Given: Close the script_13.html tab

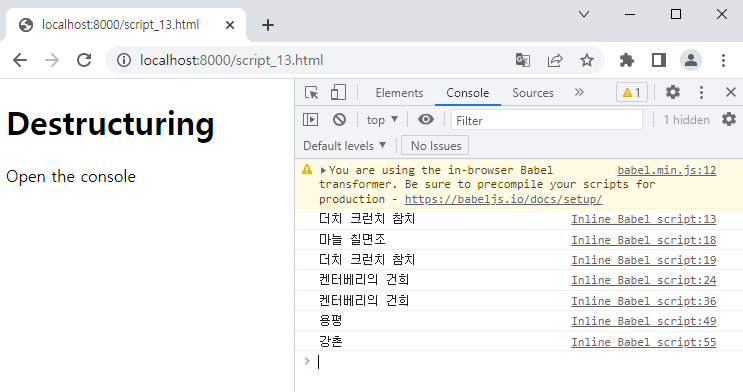Looking at the screenshot, I should pyautogui.click(x=230, y=25).
